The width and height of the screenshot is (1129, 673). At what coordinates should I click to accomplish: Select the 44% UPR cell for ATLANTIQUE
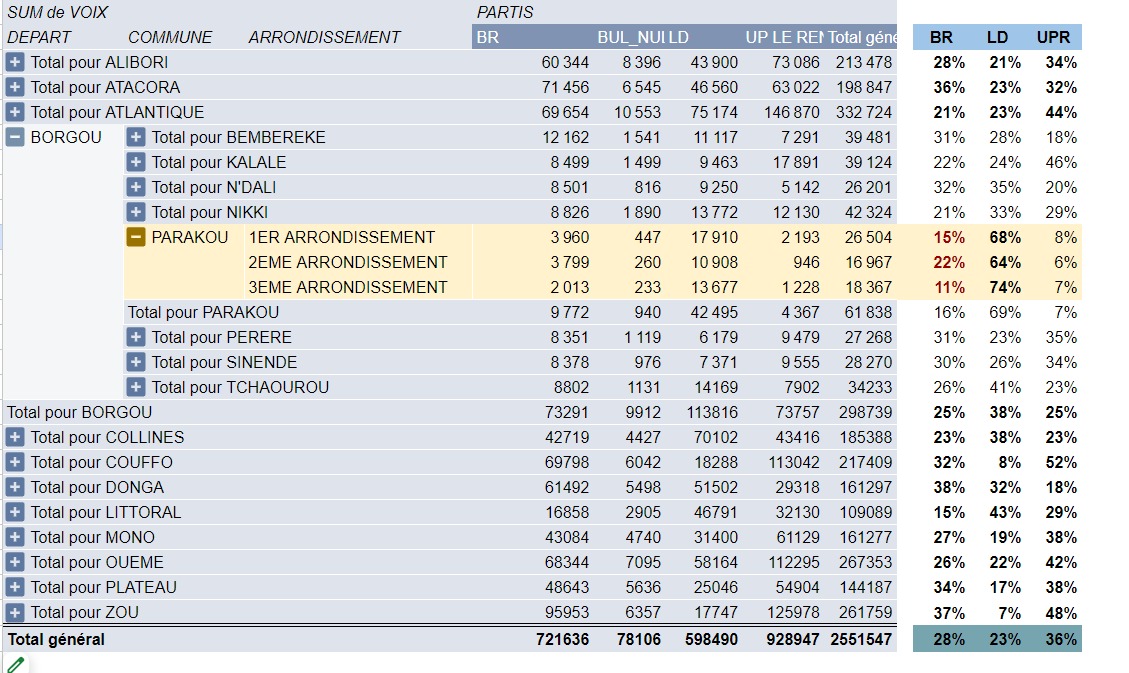coord(1061,112)
